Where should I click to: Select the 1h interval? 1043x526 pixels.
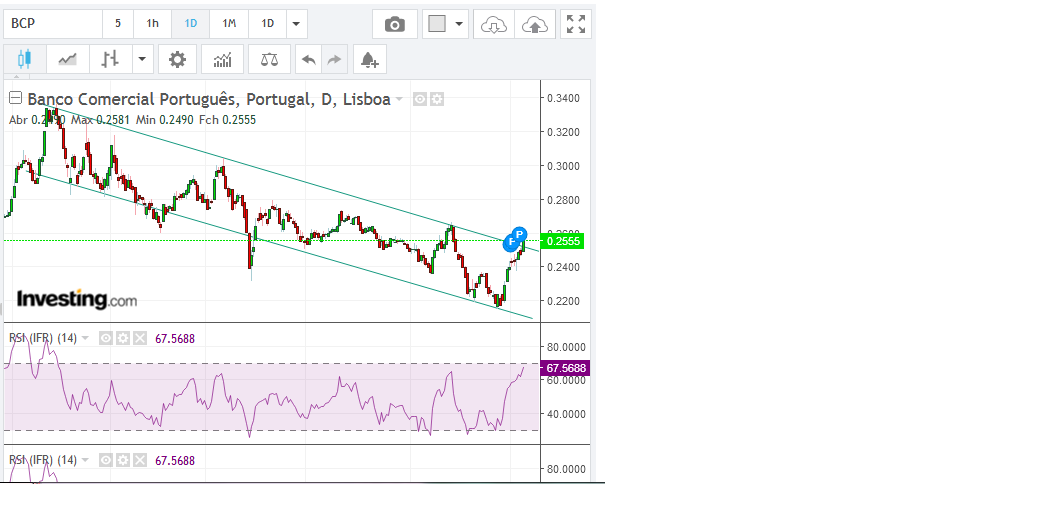pyautogui.click(x=152, y=24)
